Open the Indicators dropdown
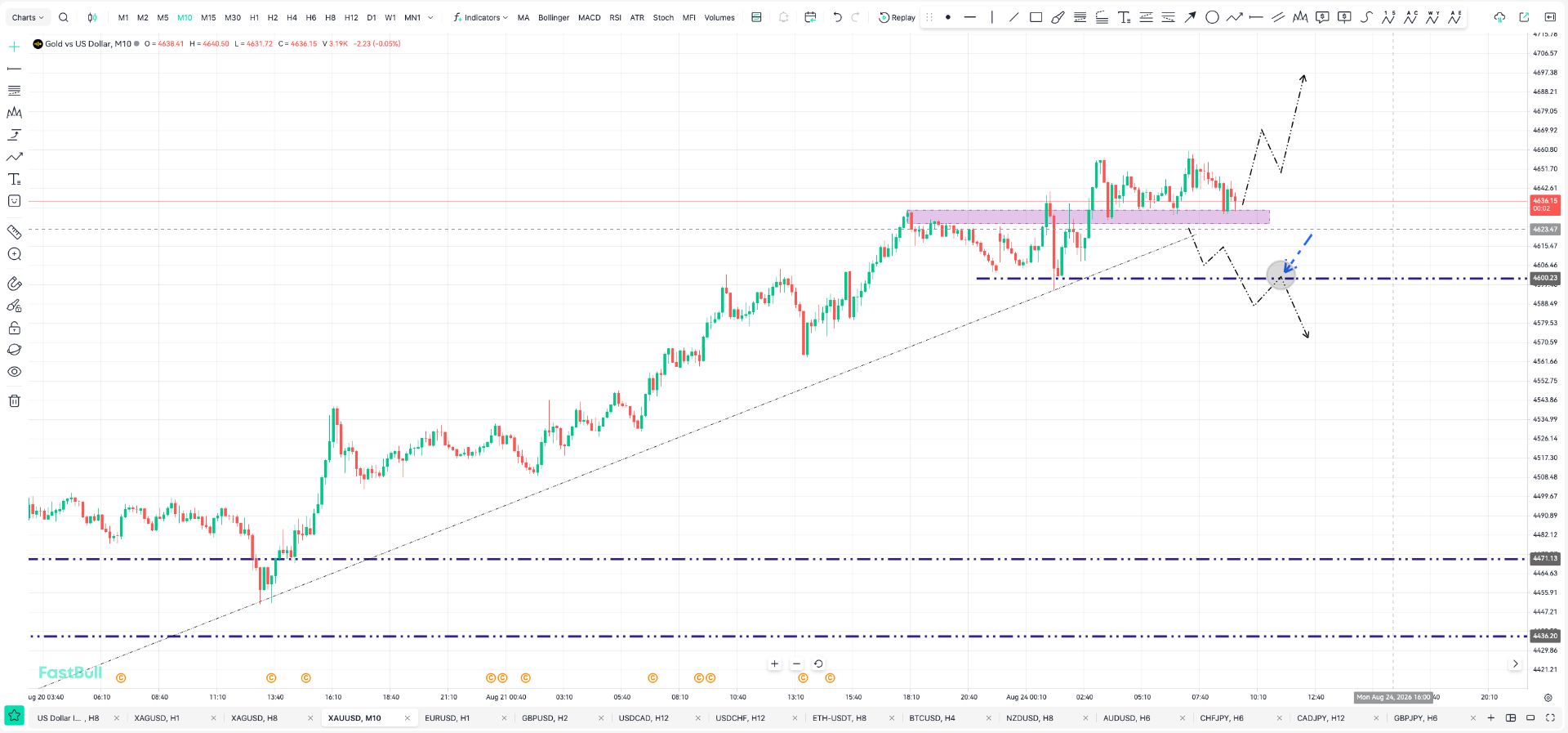Image resolution: width=1568 pixels, height=733 pixels. (480, 17)
